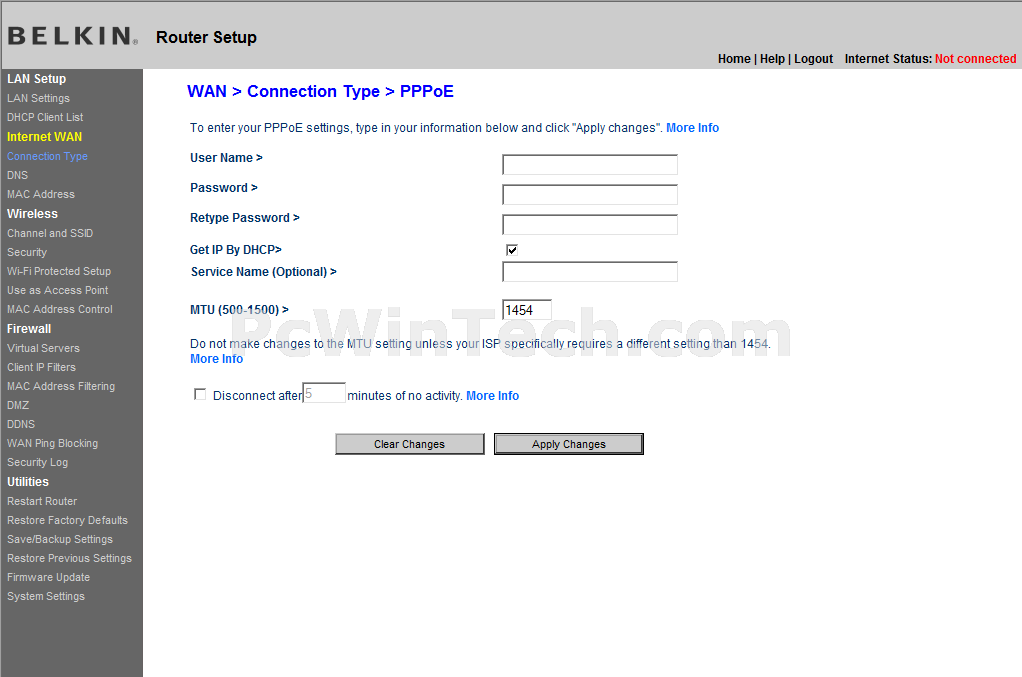Open MAC Address Control page
The image size is (1022, 677).
click(60, 310)
